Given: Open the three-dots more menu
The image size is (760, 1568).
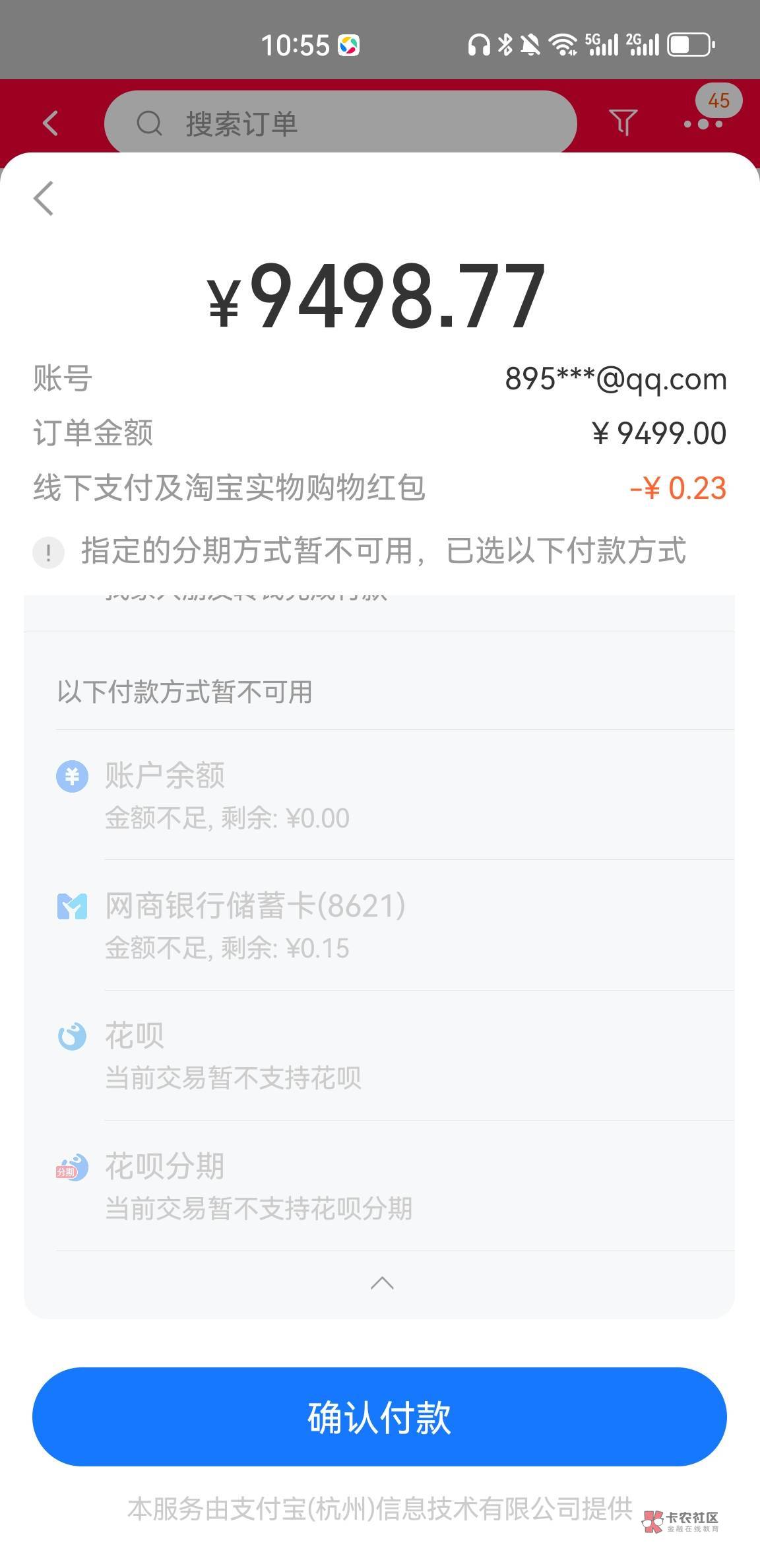Looking at the screenshot, I should point(703,124).
